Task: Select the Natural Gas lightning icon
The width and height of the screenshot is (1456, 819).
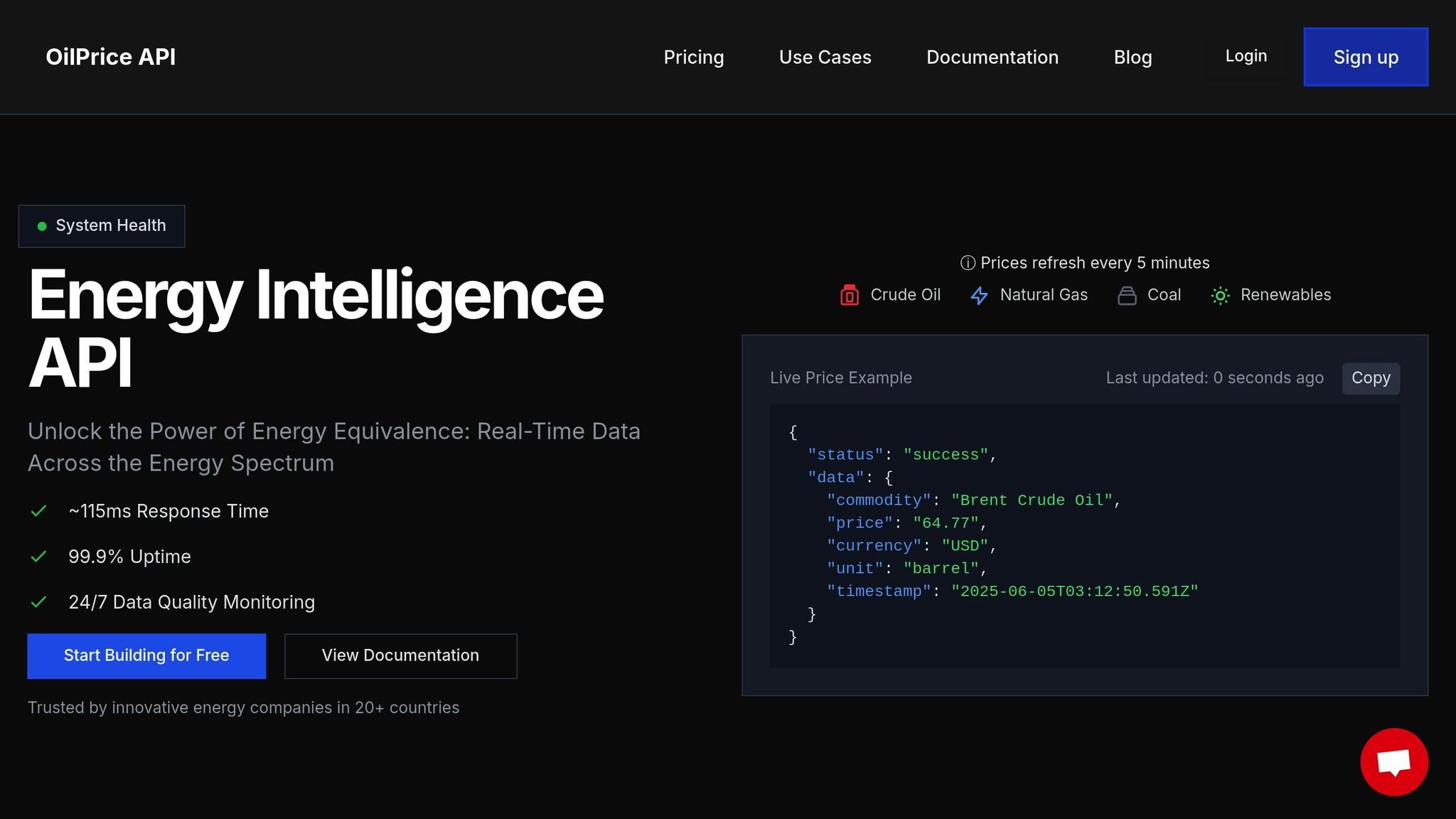Action: coord(979,295)
